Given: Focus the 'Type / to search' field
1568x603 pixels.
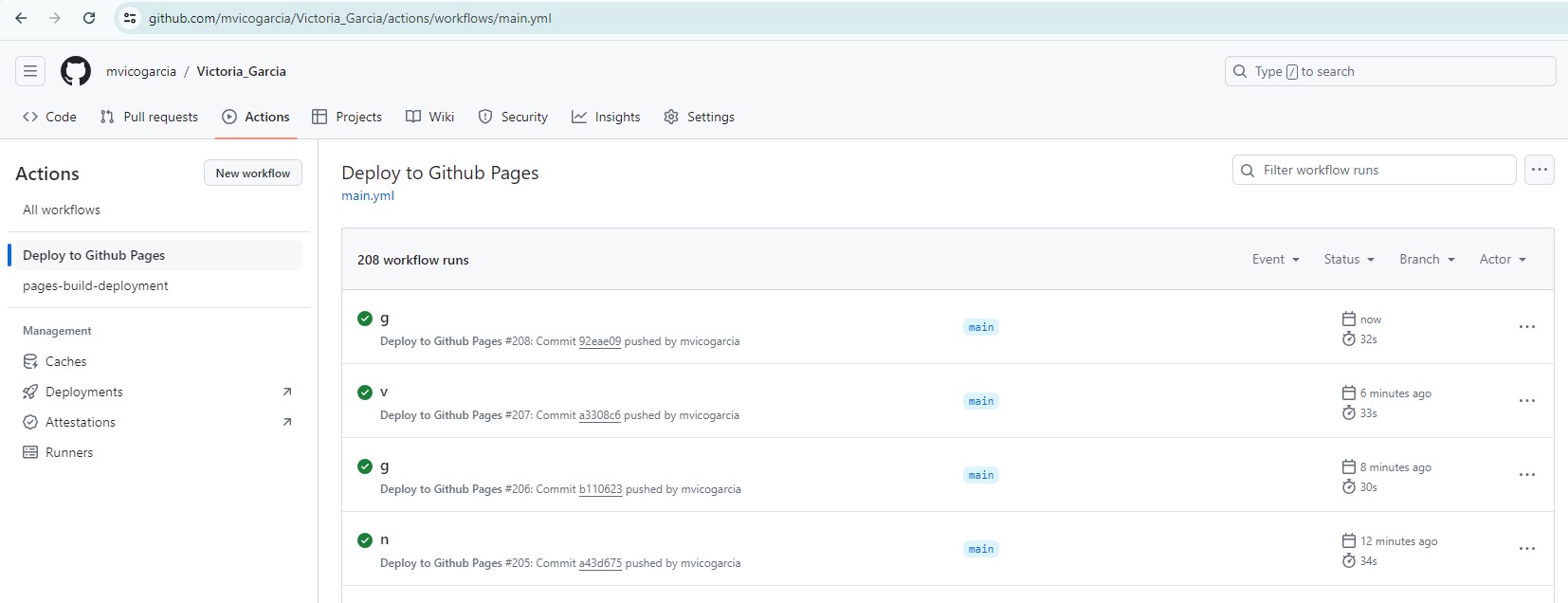Looking at the screenshot, I should [x=1391, y=71].
